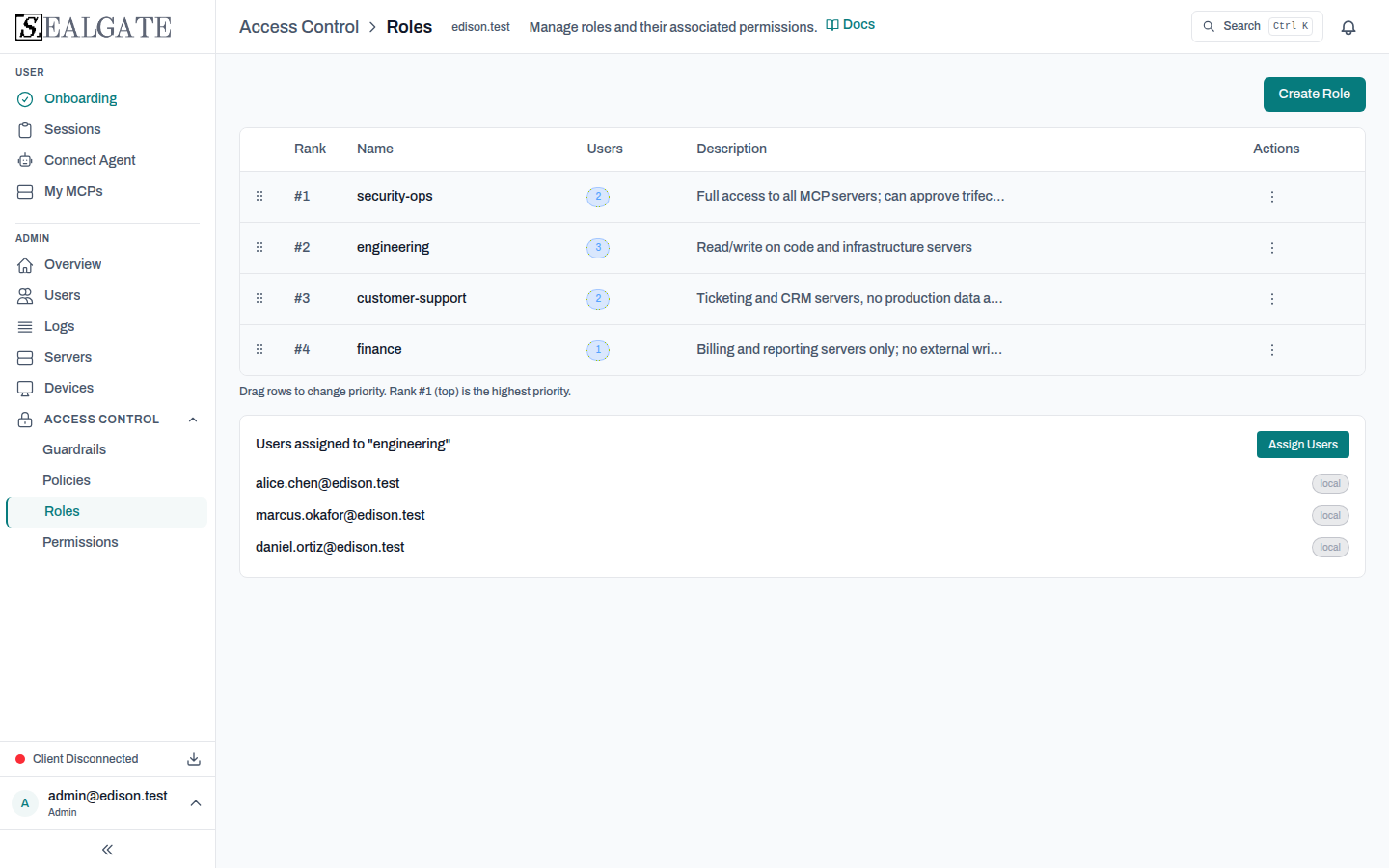1389x868 pixels.
Task: Click the Devices monitor icon
Action: tap(25, 389)
